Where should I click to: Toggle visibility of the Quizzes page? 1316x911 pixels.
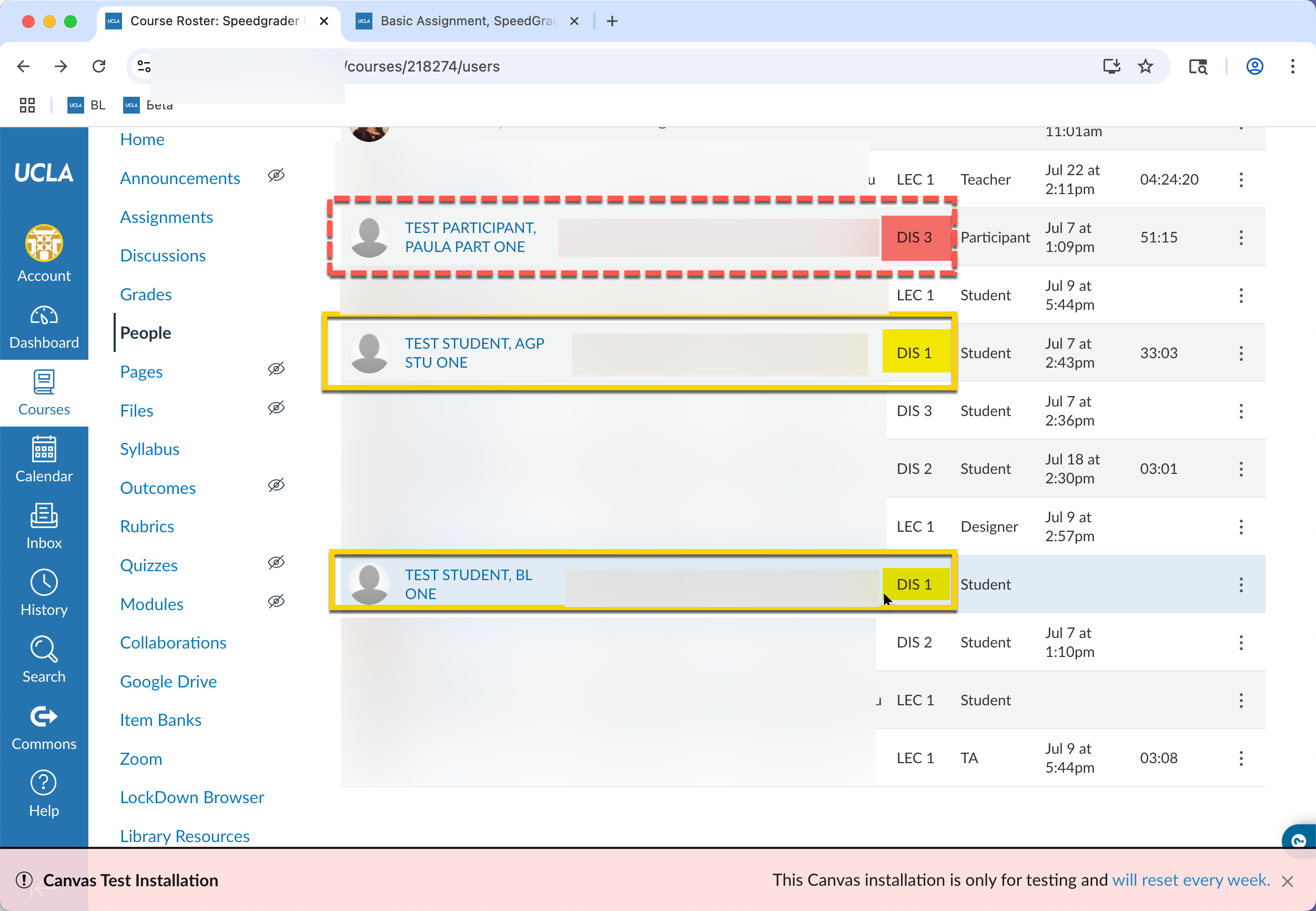click(276, 562)
